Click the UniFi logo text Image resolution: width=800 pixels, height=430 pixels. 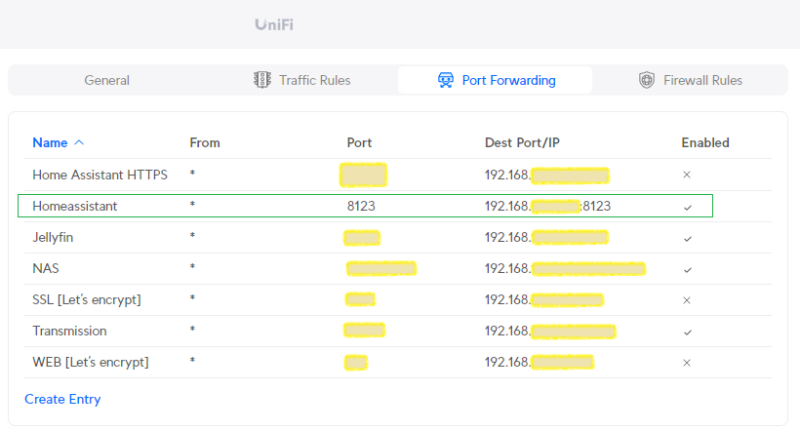tap(274, 24)
